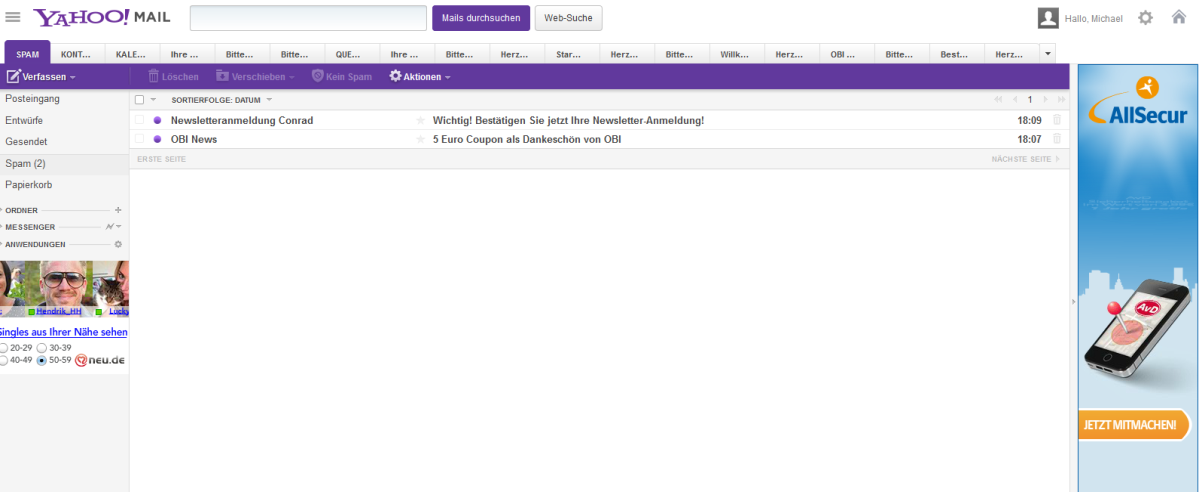Screen dimensions: 1199x492
Task: Switch to the SPAM tab
Action: point(28,54)
